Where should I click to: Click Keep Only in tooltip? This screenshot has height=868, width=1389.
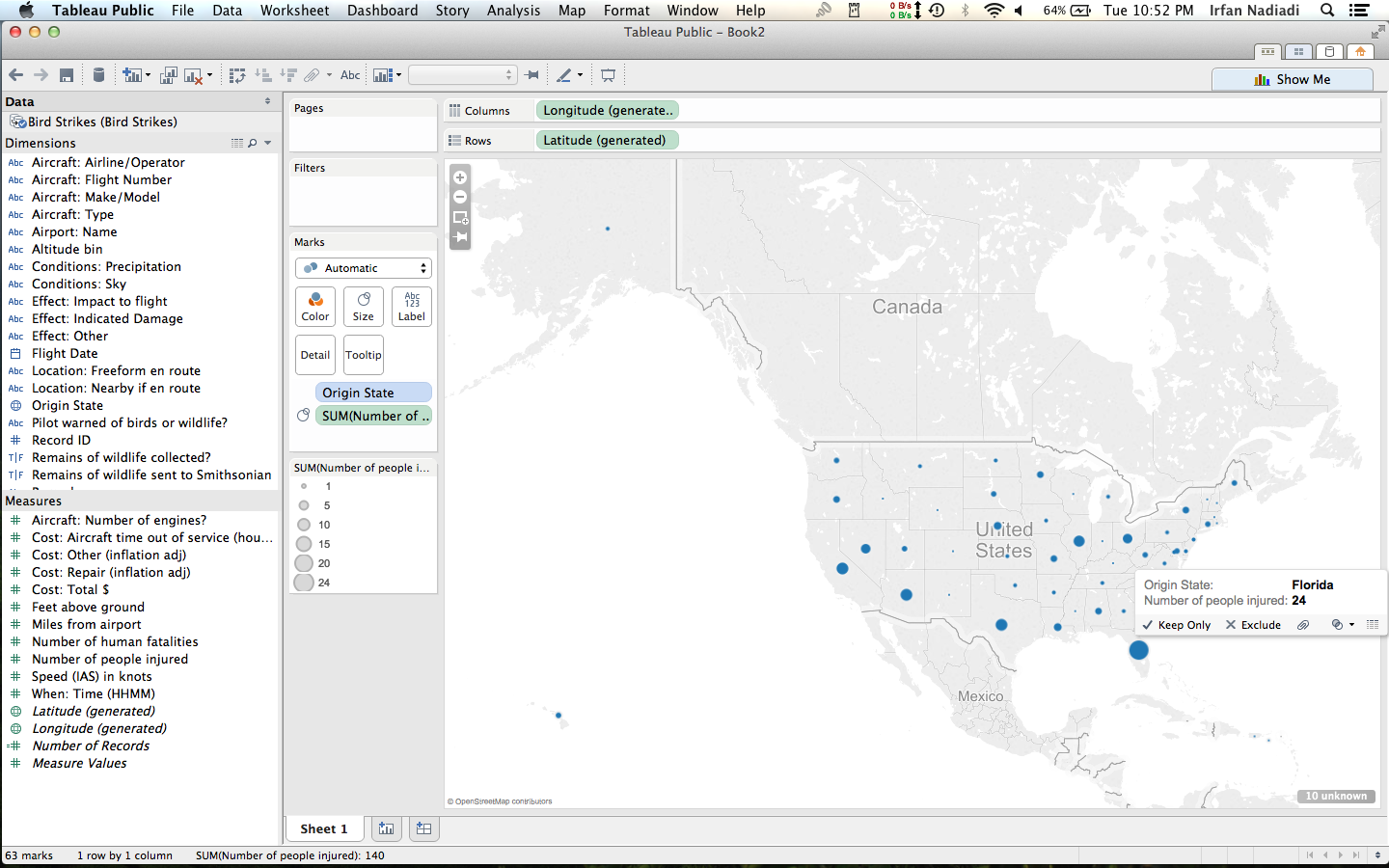[x=1177, y=625]
